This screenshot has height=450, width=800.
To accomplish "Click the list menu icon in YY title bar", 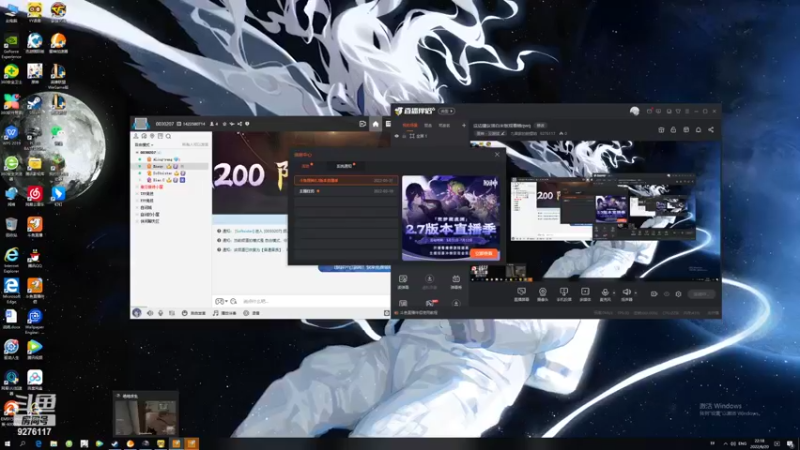I will pyautogui.click(x=388, y=124).
